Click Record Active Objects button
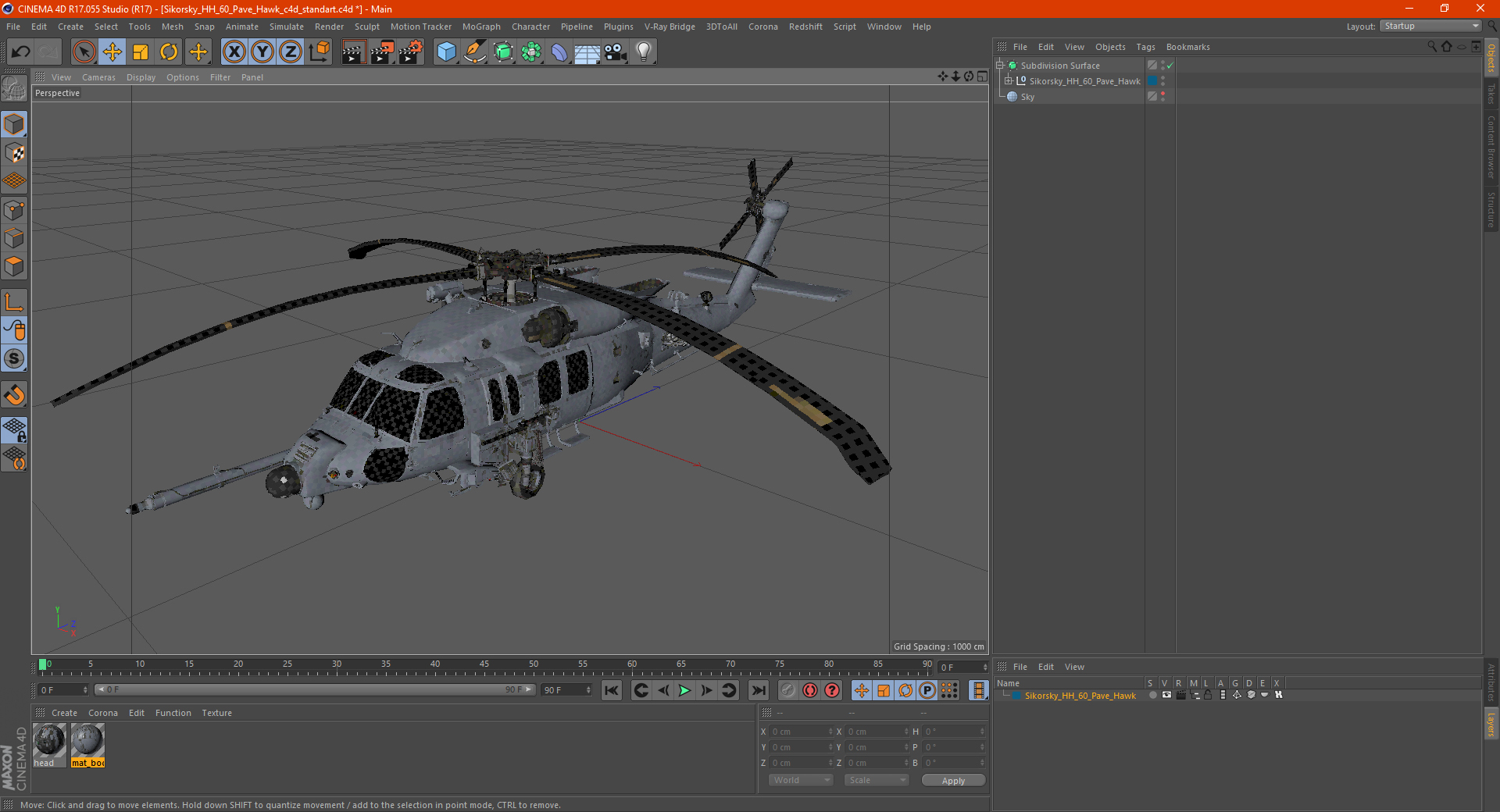This screenshot has height=812, width=1500. pyautogui.click(x=788, y=690)
